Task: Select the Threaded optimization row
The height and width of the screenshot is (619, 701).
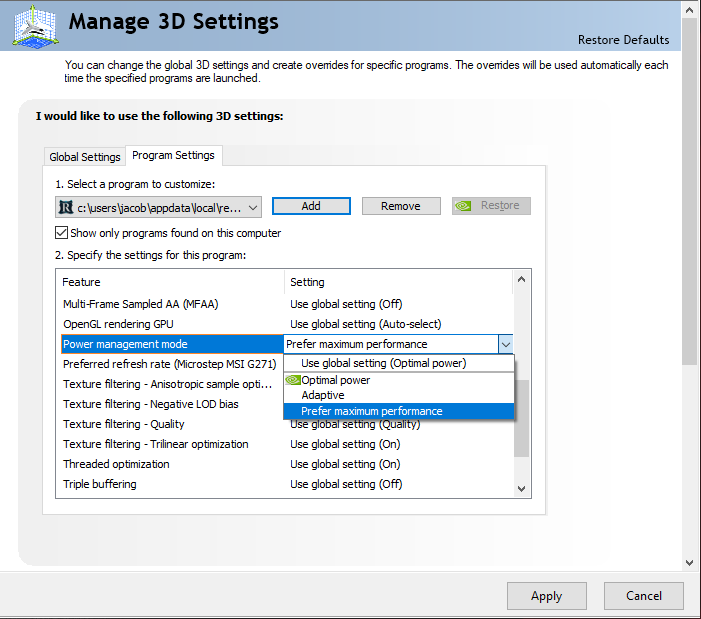Action: 116,464
